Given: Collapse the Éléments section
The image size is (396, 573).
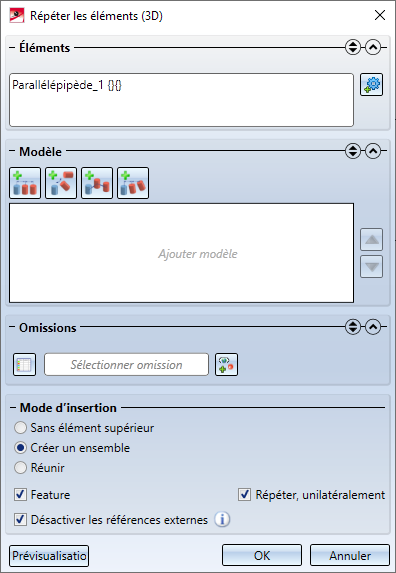Looking at the screenshot, I should (373, 48).
